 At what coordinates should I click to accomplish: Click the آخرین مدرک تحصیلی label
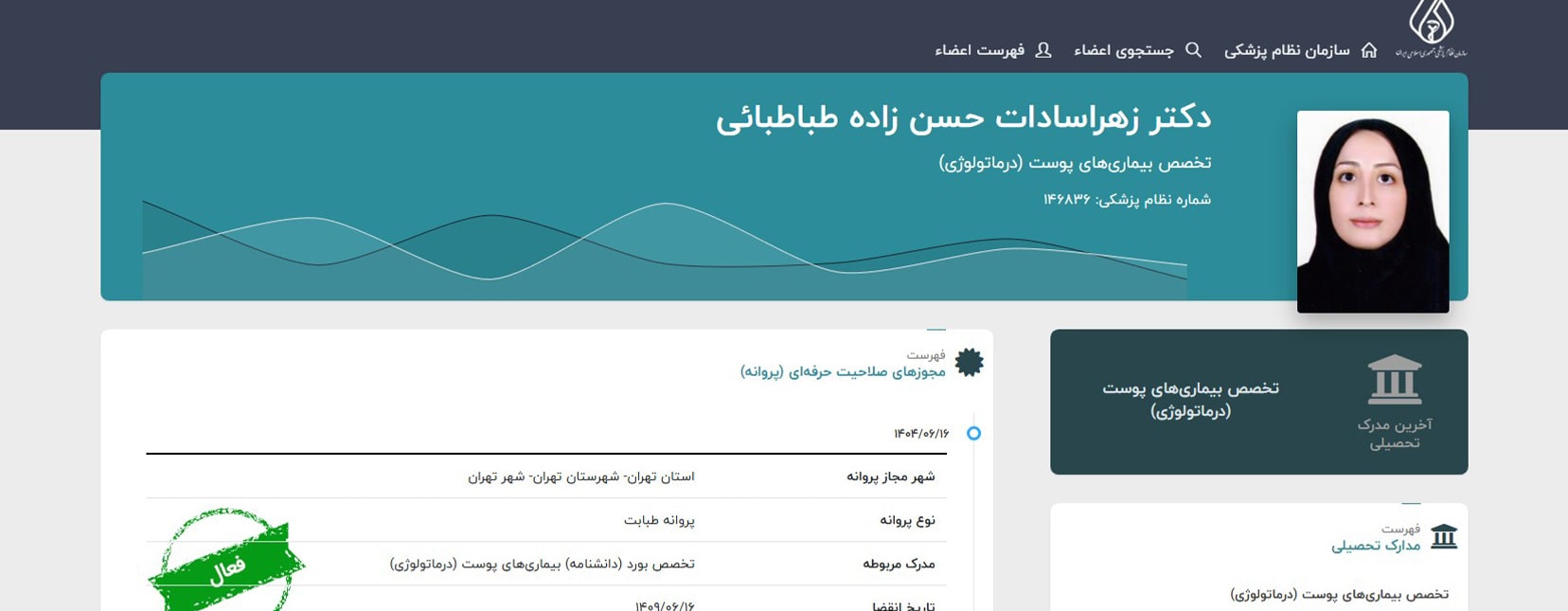(1395, 433)
